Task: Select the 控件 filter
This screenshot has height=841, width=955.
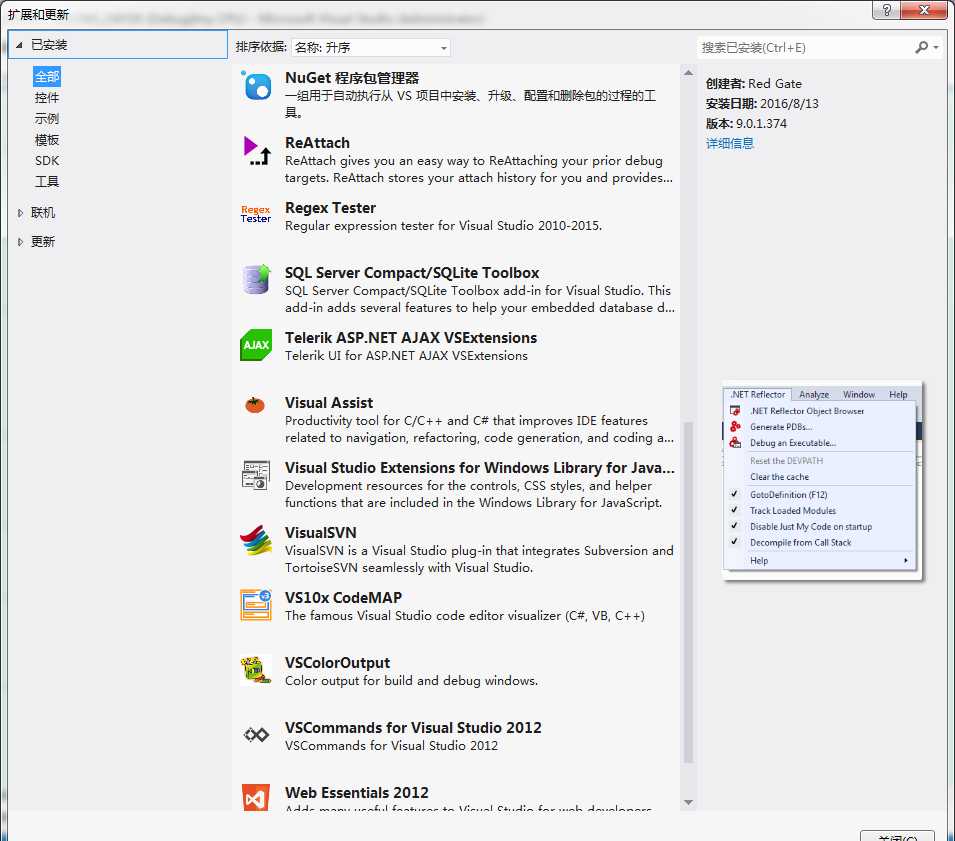Action: point(47,97)
